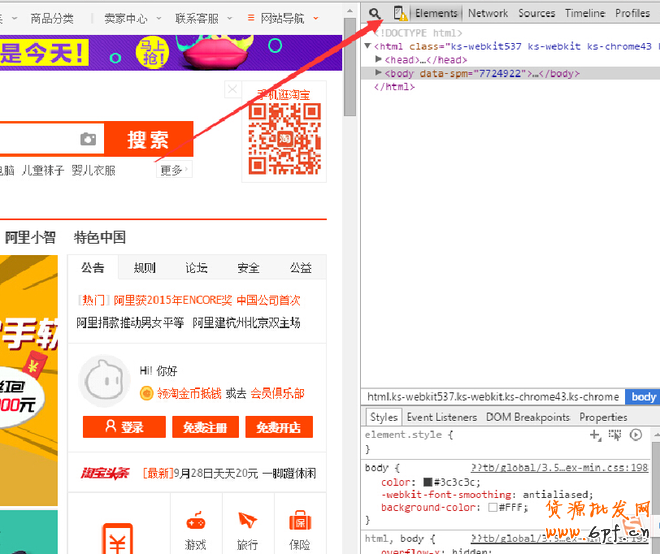The height and width of the screenshot is (554, 660).
Task: Click the 登录 login button
Action: [124, 427]
